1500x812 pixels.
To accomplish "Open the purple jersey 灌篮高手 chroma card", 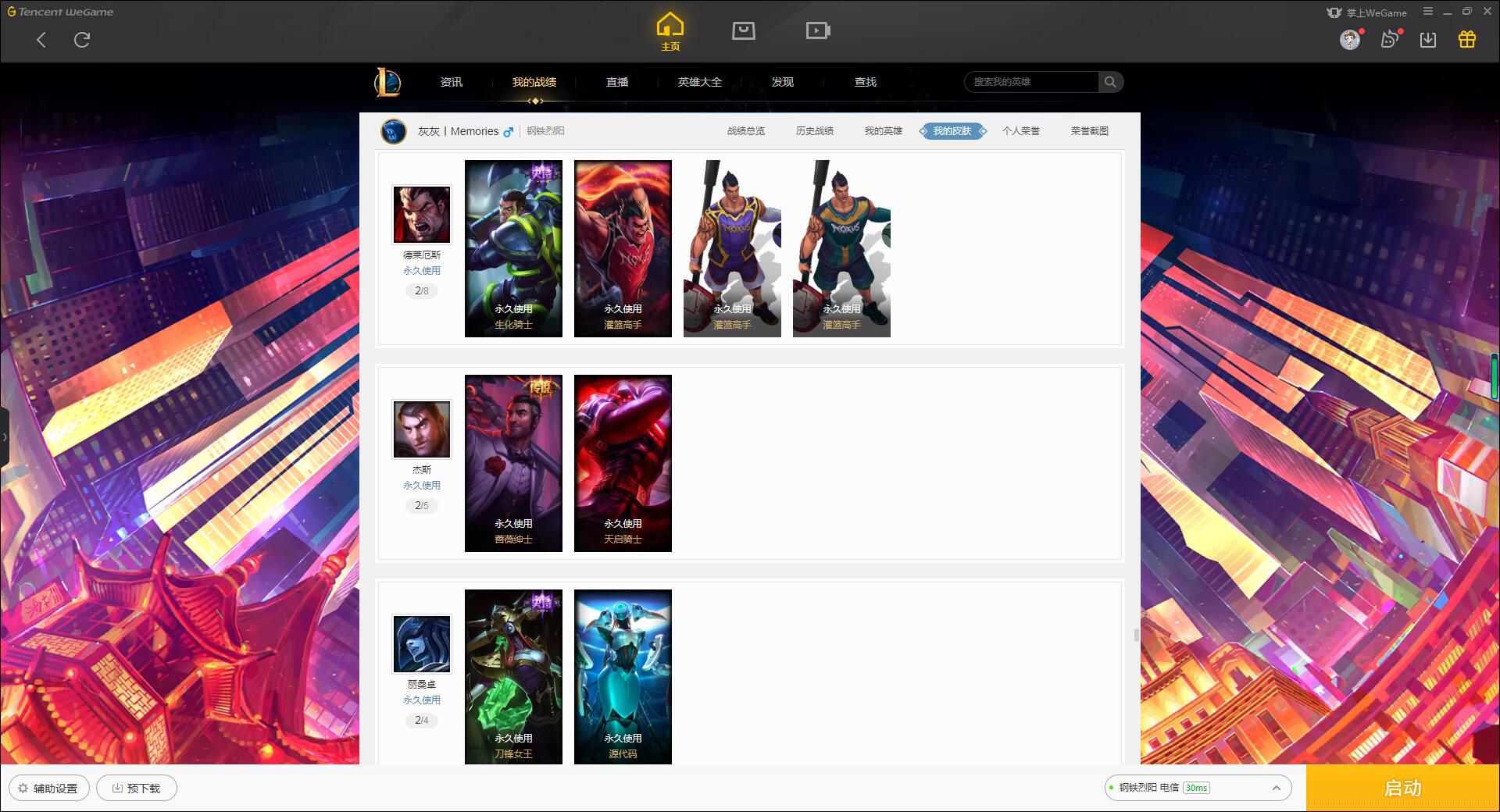I will coord(732,248).
